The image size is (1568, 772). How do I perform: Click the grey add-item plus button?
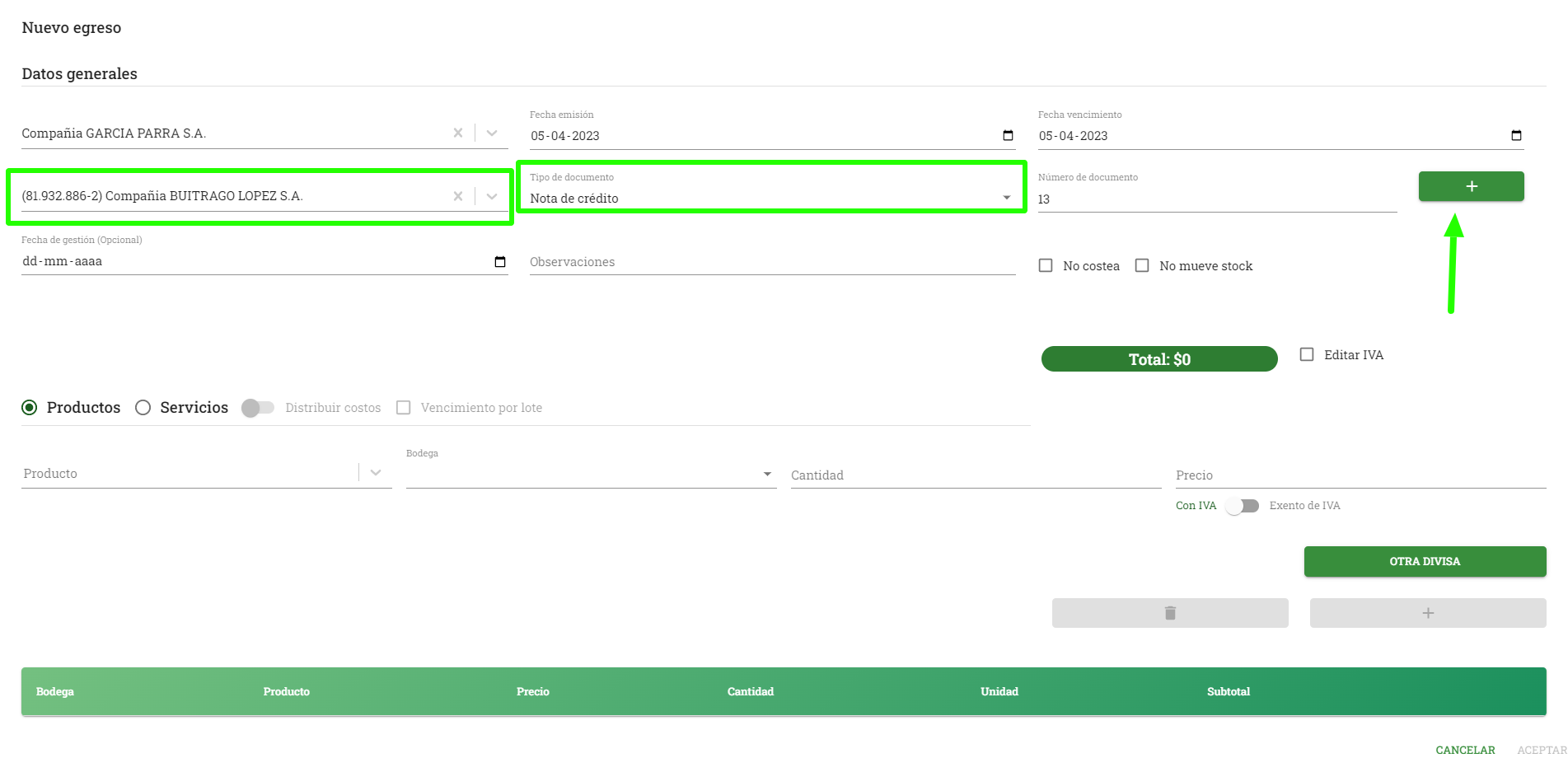coord(1428,613)
